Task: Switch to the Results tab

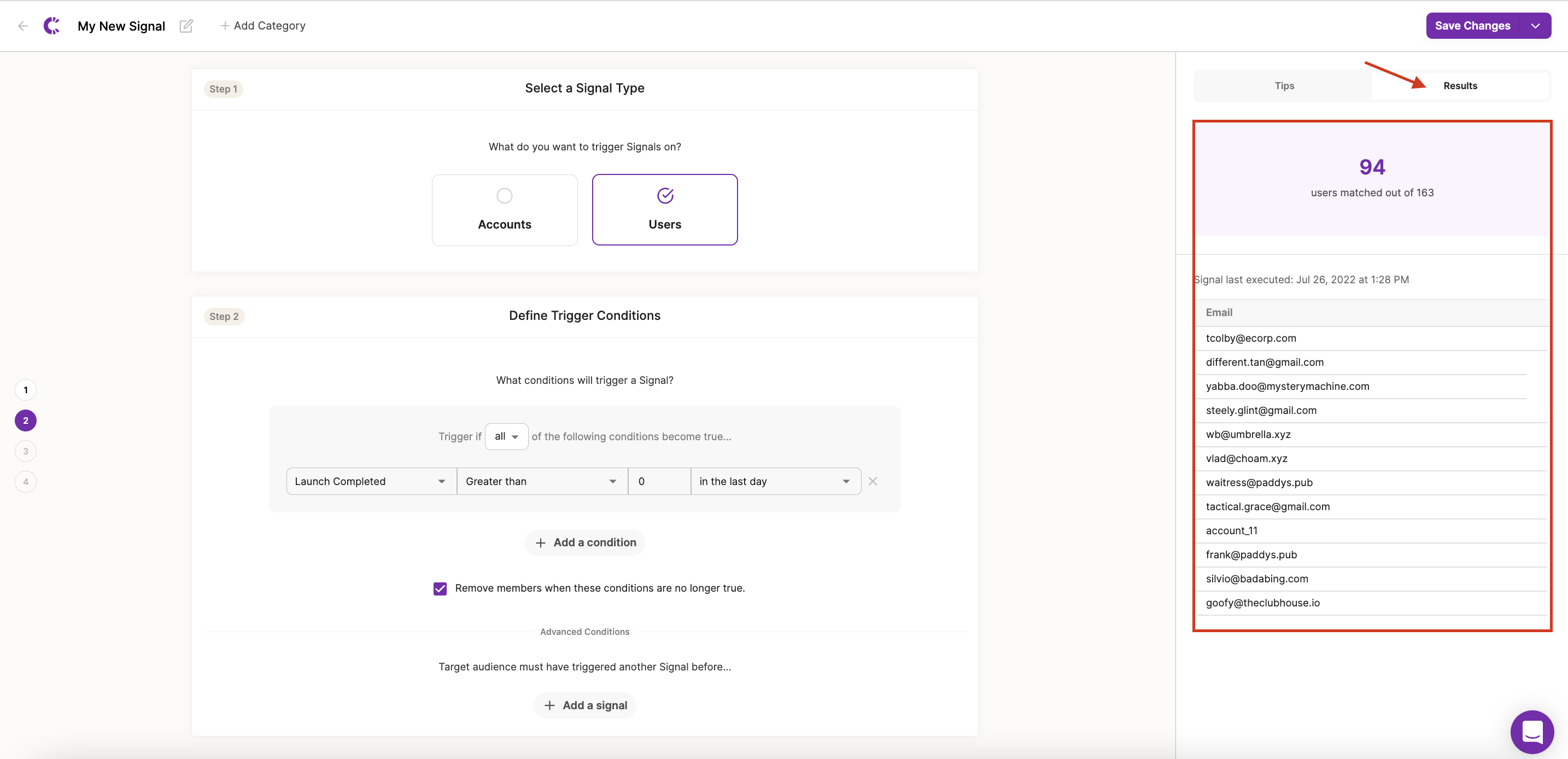Action: pos(1460,86)
